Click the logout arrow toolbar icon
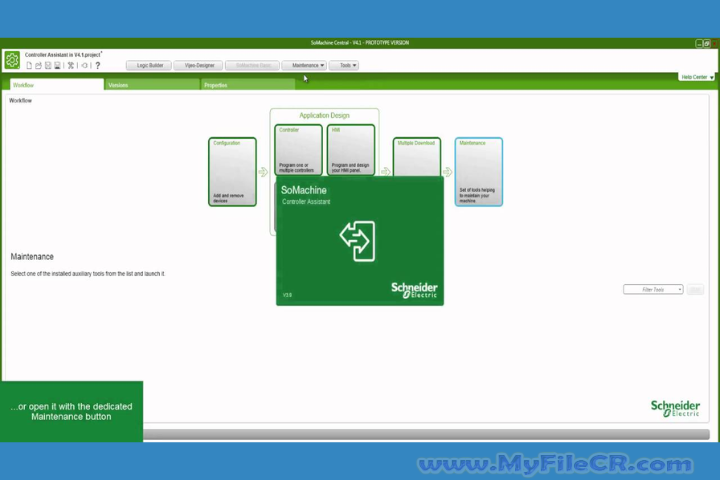 [x=84, y=66]
